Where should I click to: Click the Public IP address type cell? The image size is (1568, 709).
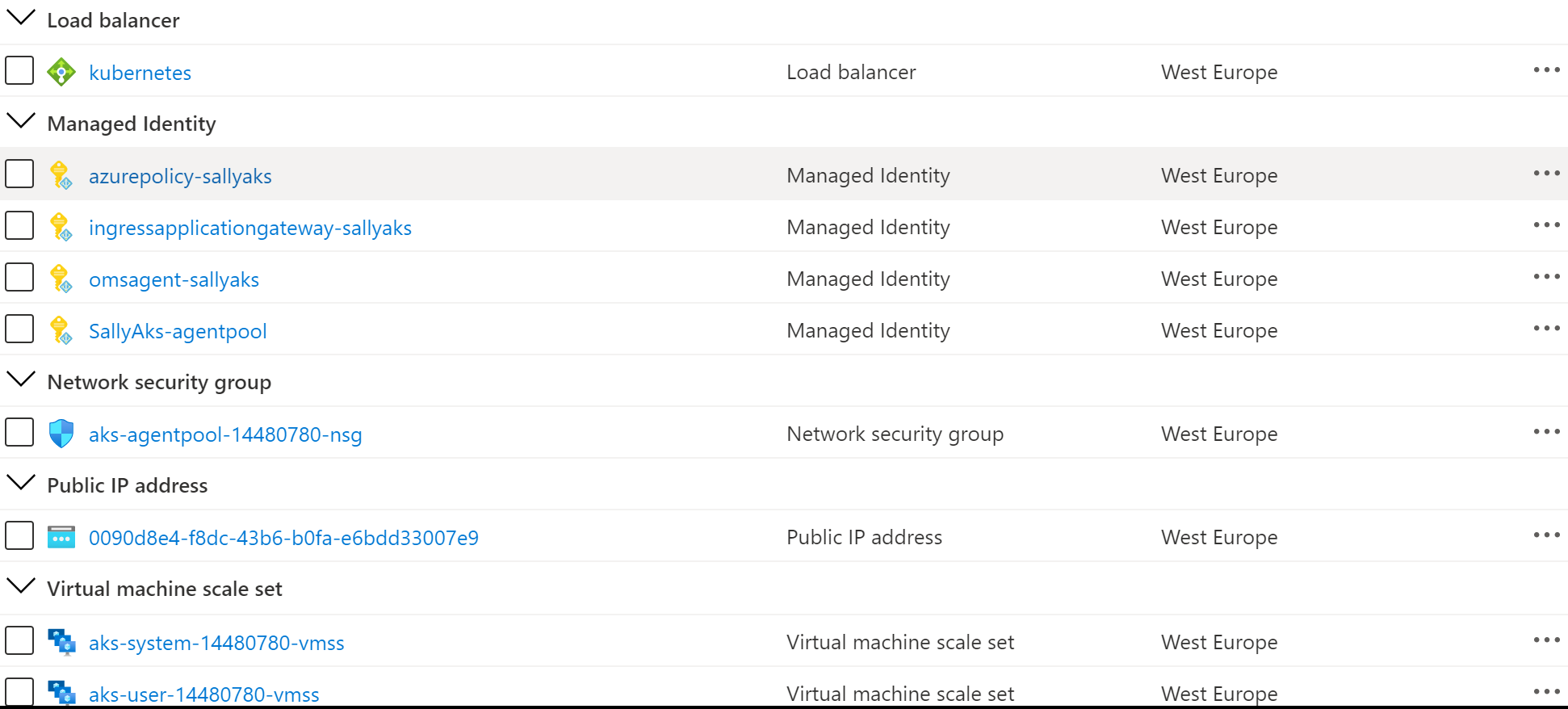click(x=864, y=537)
